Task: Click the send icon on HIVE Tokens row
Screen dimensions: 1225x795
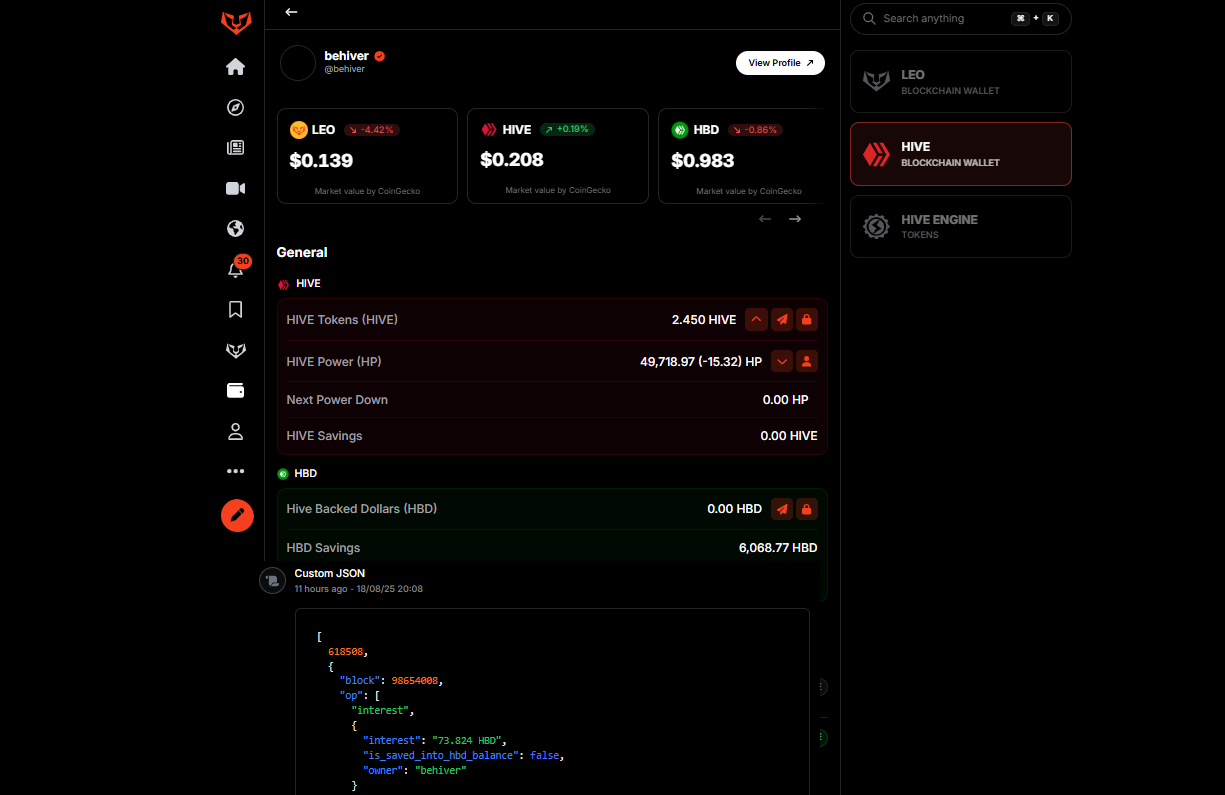Action: [x=782, y=320]
